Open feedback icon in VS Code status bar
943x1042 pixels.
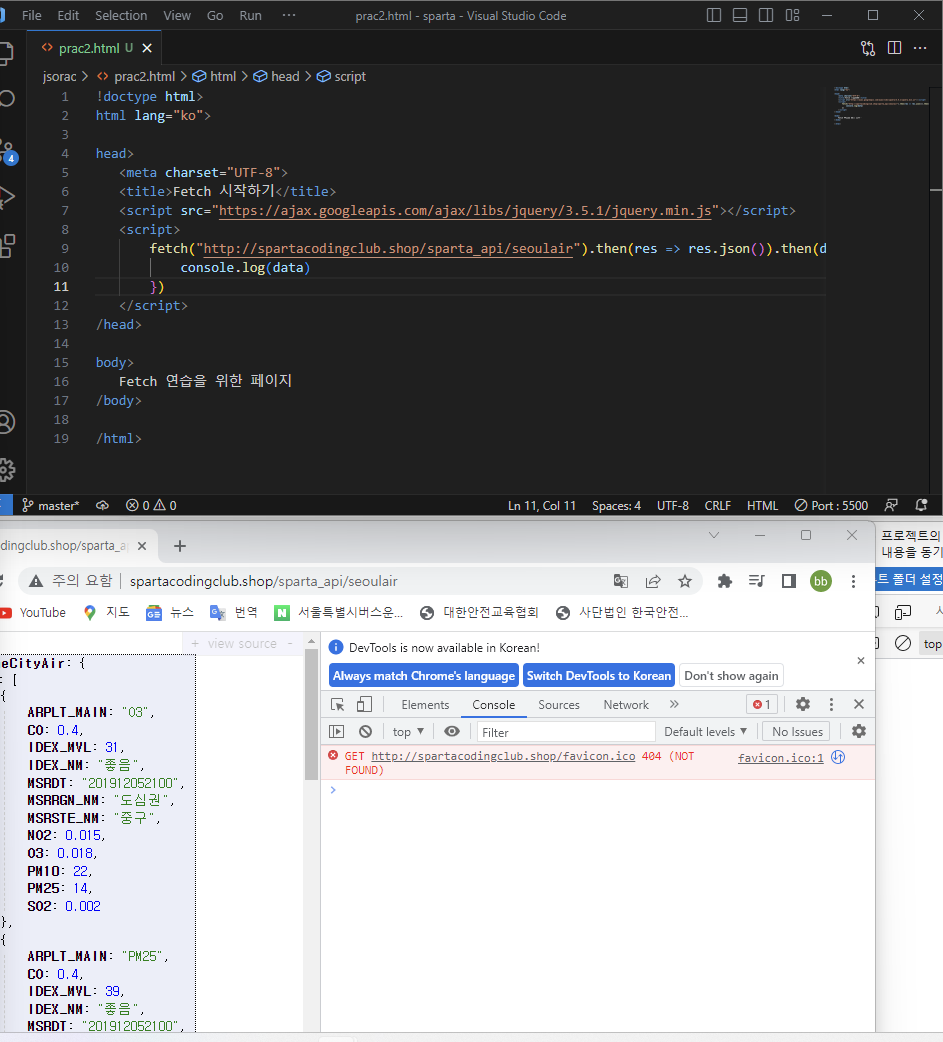coord(891,506)
